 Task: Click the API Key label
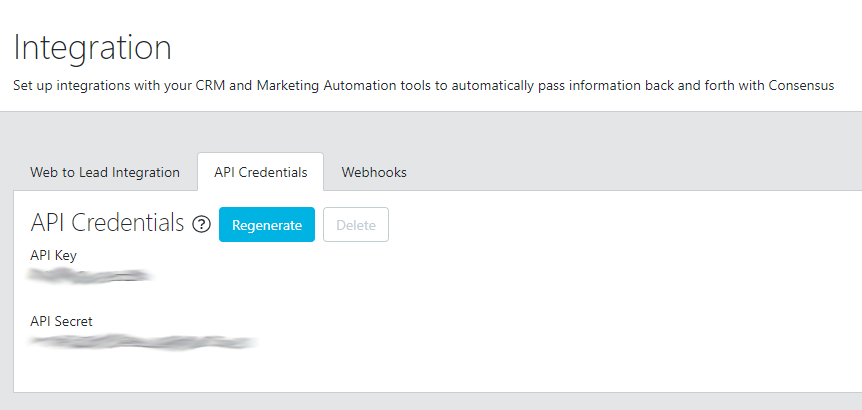[53, 255]
